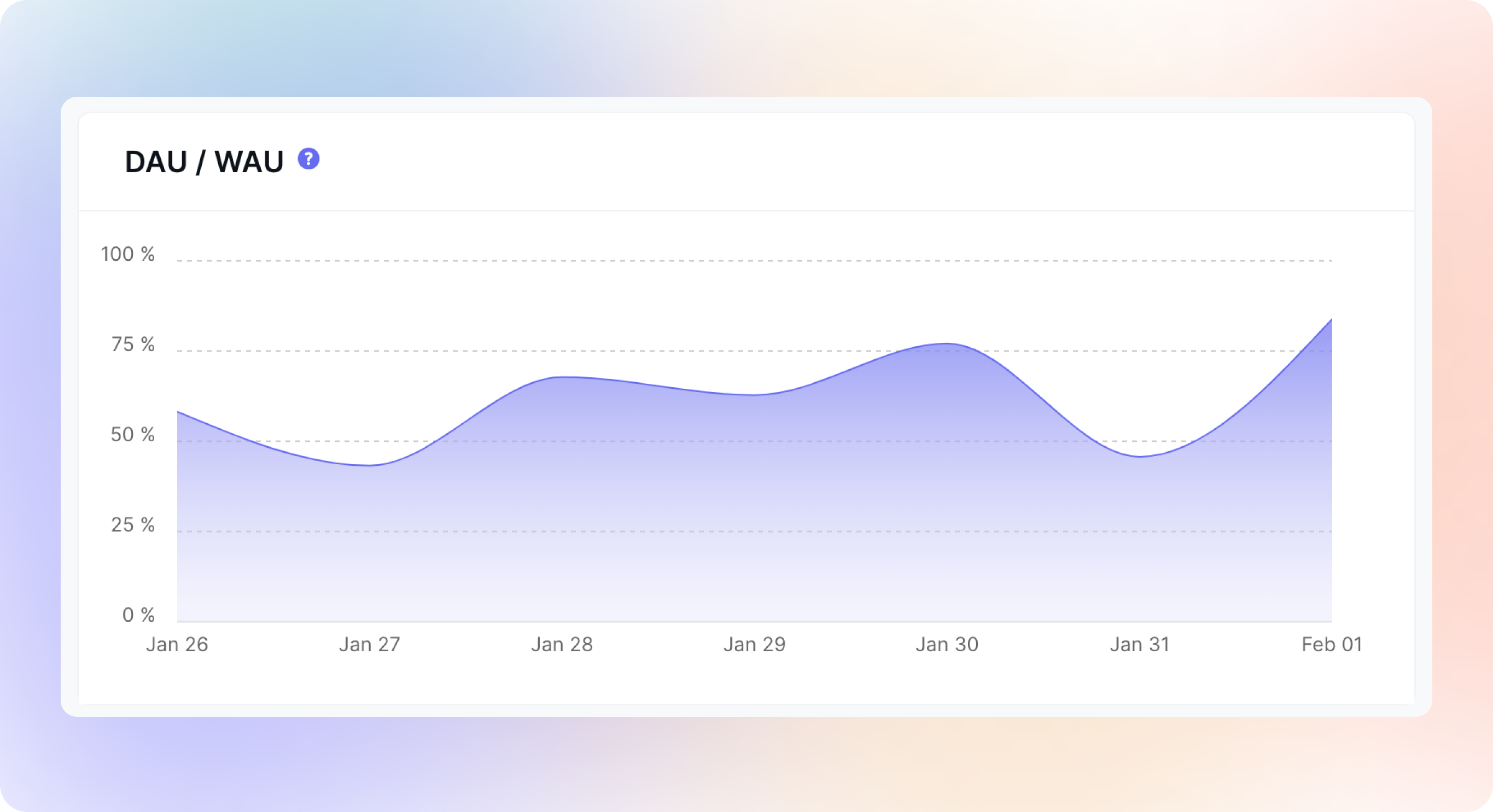1493x812 pixels.
Task: Click the DAU / WAU help question-mark icon
Action: point(308,159)
